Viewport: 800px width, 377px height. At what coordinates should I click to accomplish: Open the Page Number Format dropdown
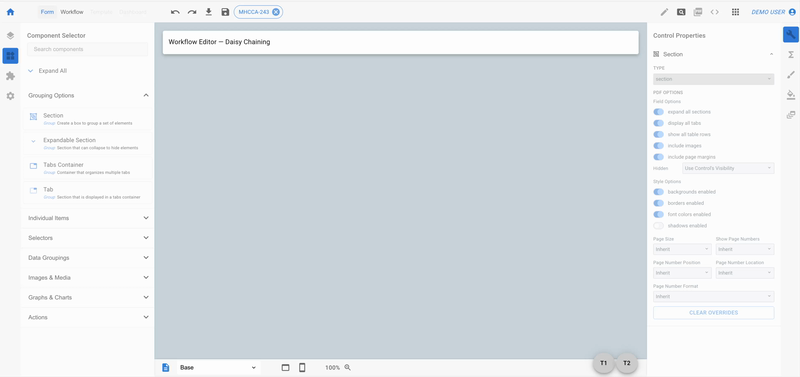pyautogui.click(x=713, y=296)
